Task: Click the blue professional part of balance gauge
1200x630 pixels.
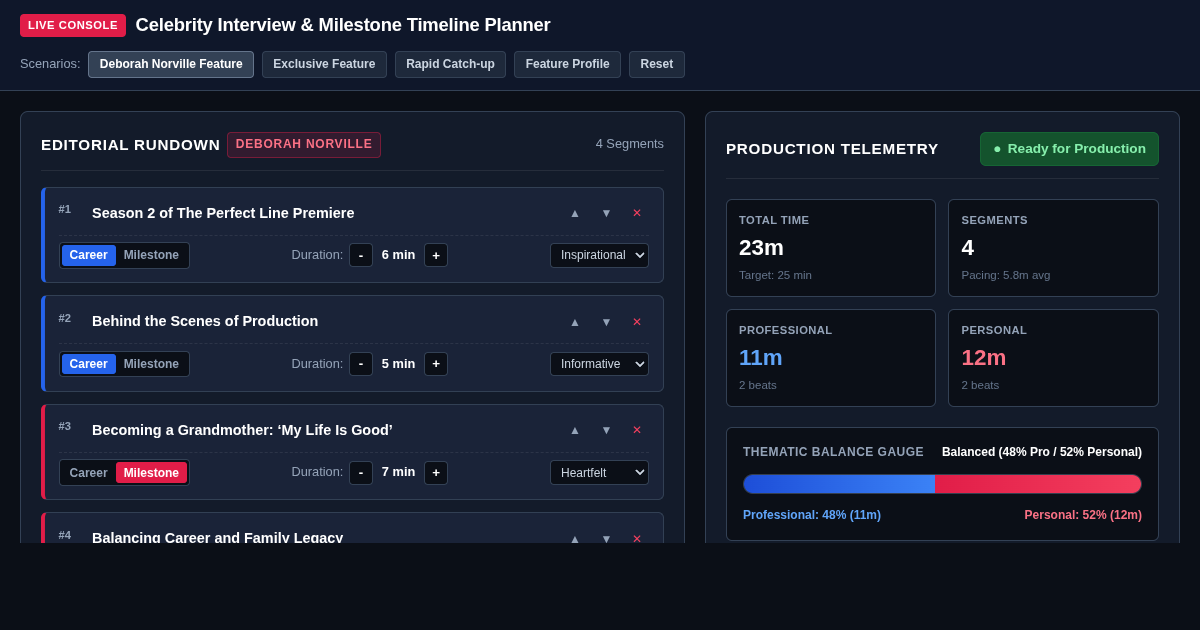Action: click(839, 484)
